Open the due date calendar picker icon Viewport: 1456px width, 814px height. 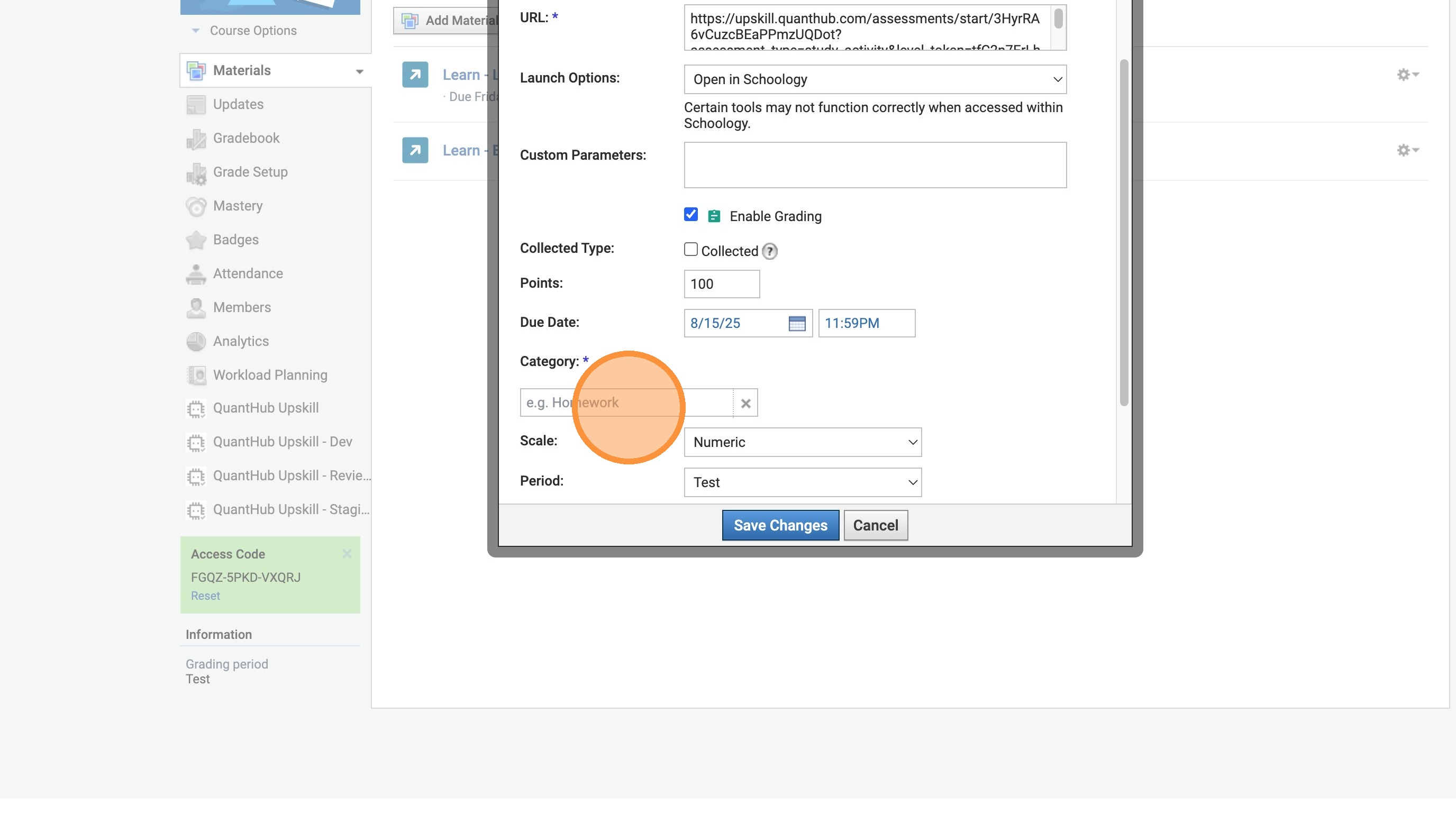(x=796, y=323)
